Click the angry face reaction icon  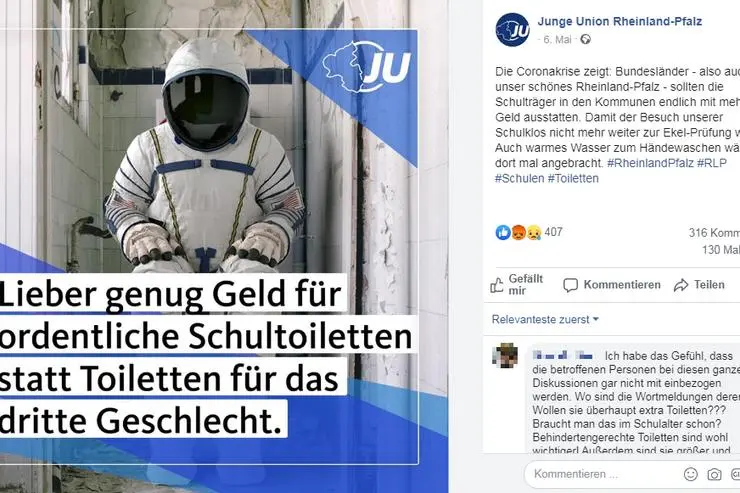518,232
